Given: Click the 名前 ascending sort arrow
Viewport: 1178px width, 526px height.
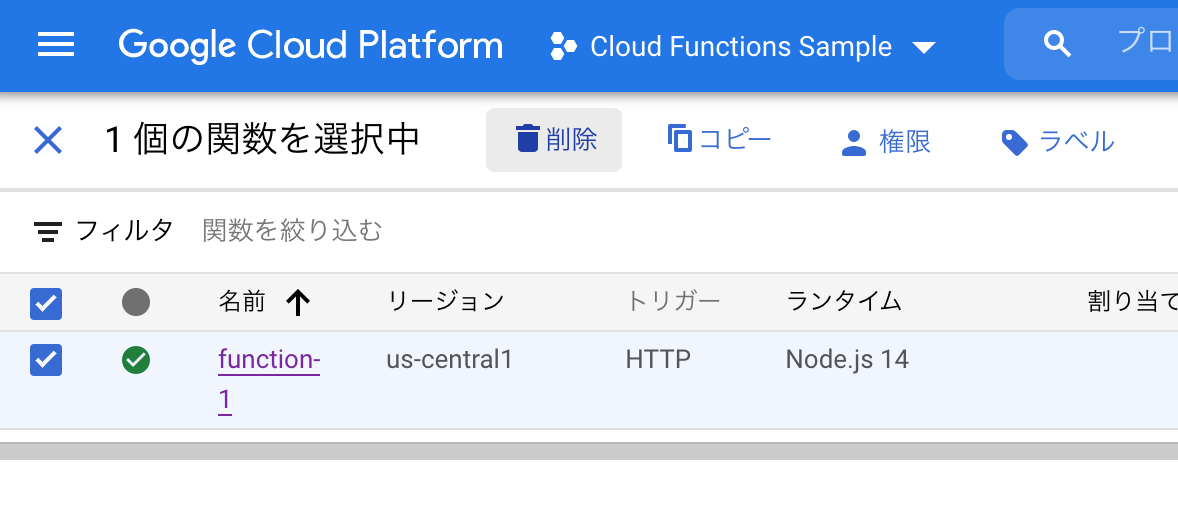Looking at the screenshot, I should click(298, 303).
